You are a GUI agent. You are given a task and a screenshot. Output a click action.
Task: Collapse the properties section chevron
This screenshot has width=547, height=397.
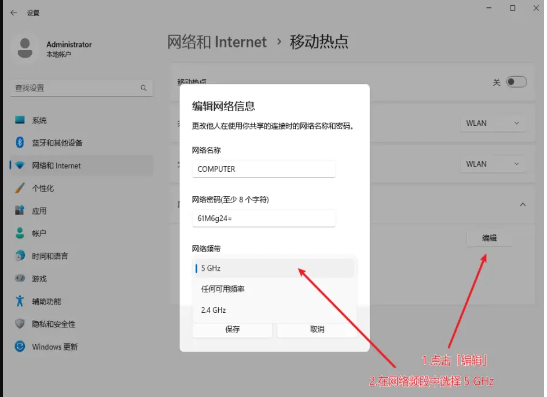pyautogui.click(x=523, y=205)
